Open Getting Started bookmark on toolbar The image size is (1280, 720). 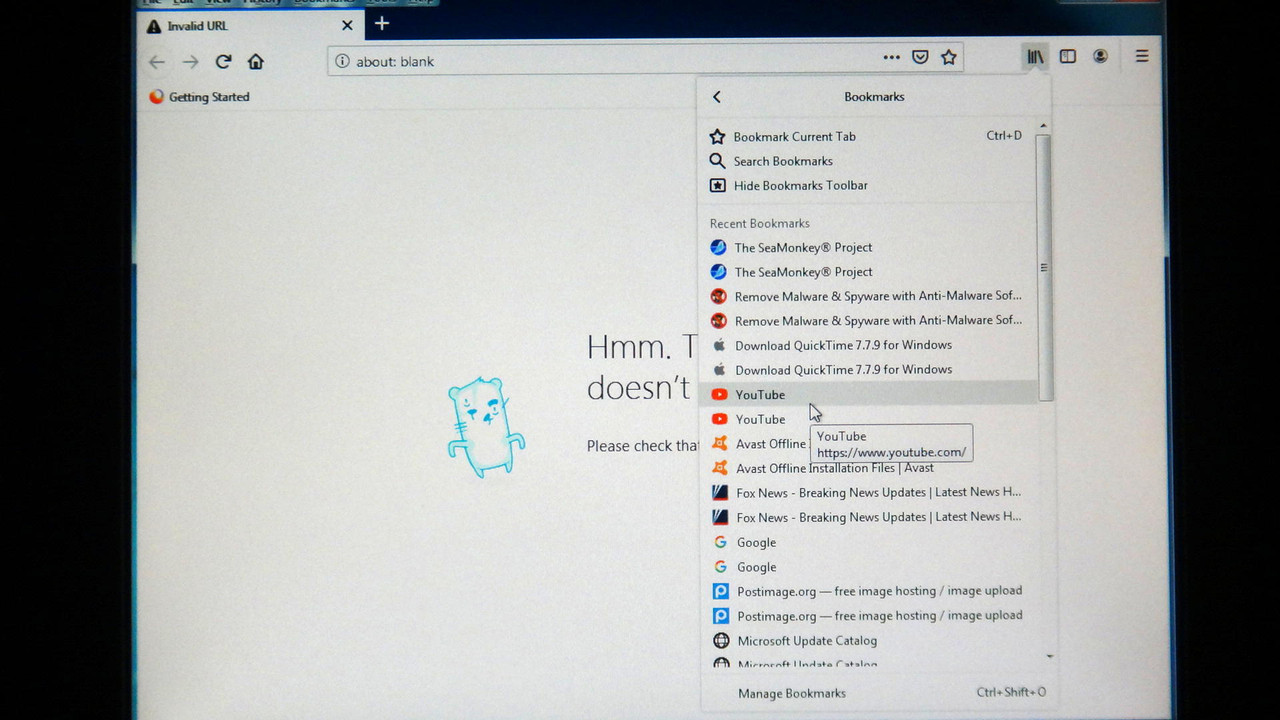[x=199, y=97]
